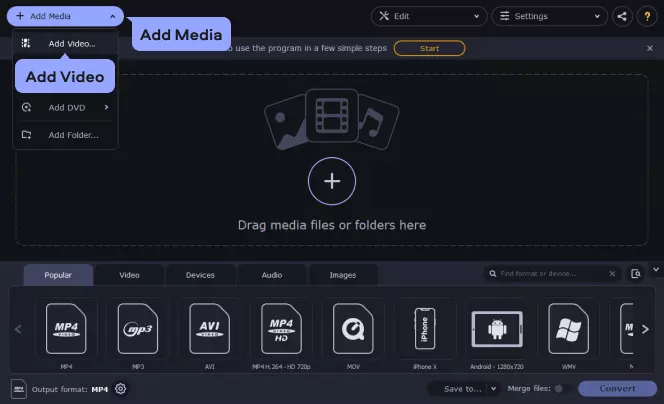Show next formats with right arrow

click(x=645, y=329)
